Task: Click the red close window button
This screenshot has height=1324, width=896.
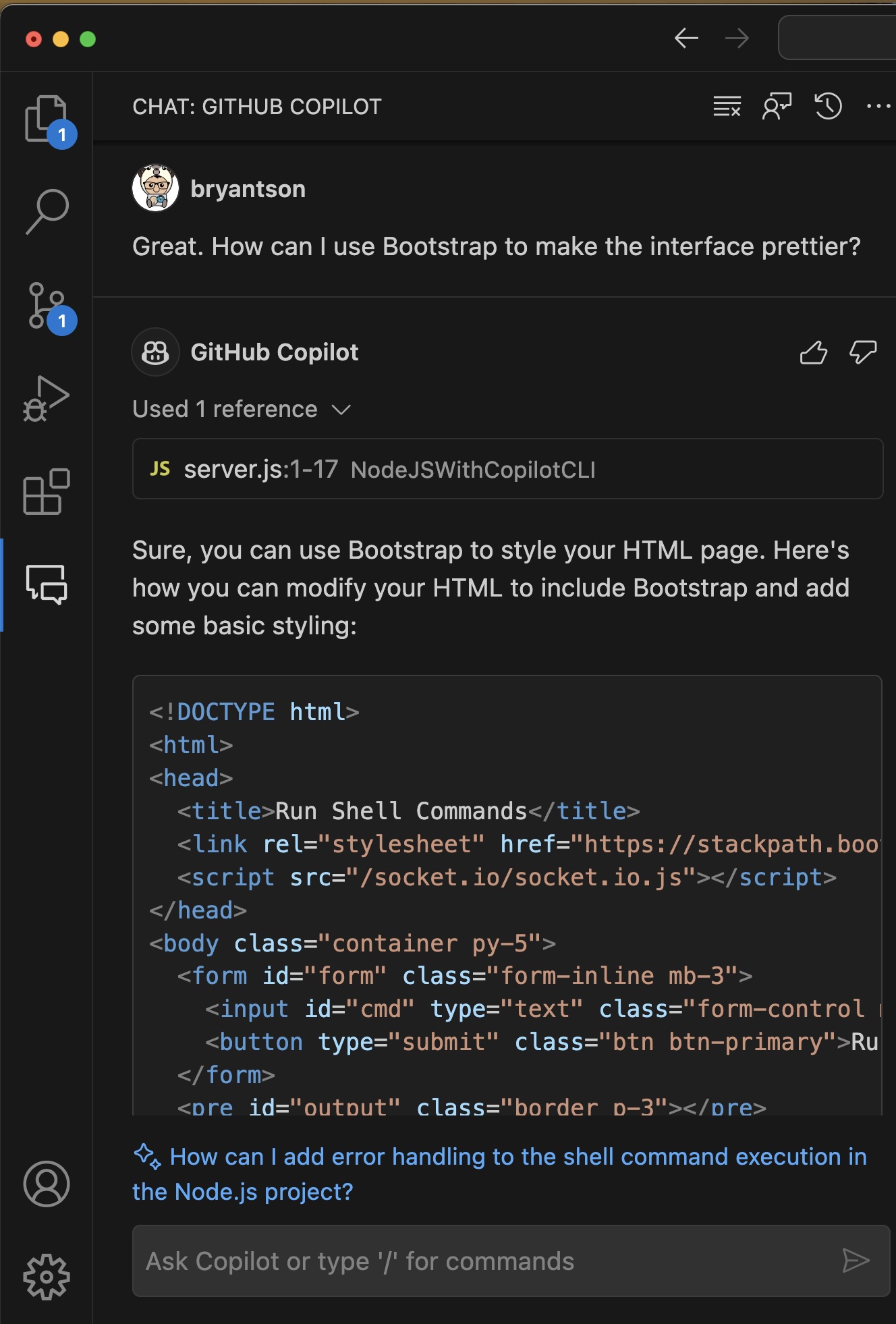Action: tap(34, 39)
